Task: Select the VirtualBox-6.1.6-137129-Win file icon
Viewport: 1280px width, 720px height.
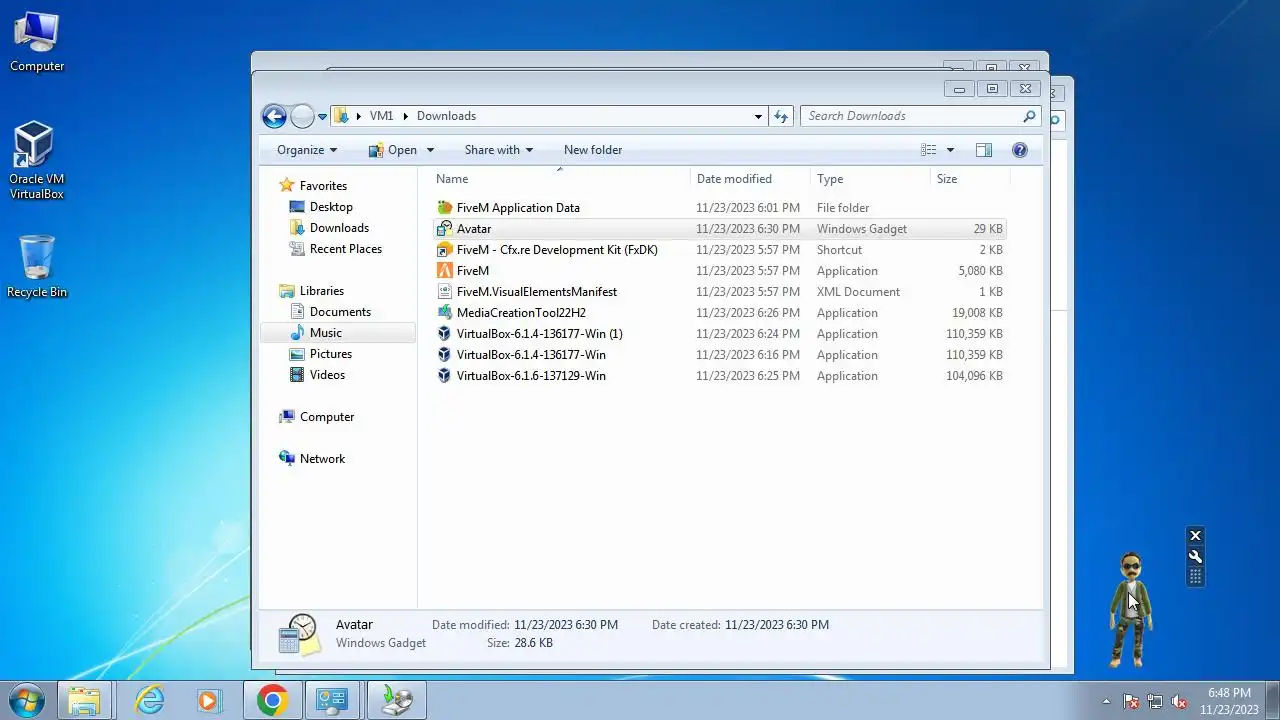Action: (x=445, y=376)
